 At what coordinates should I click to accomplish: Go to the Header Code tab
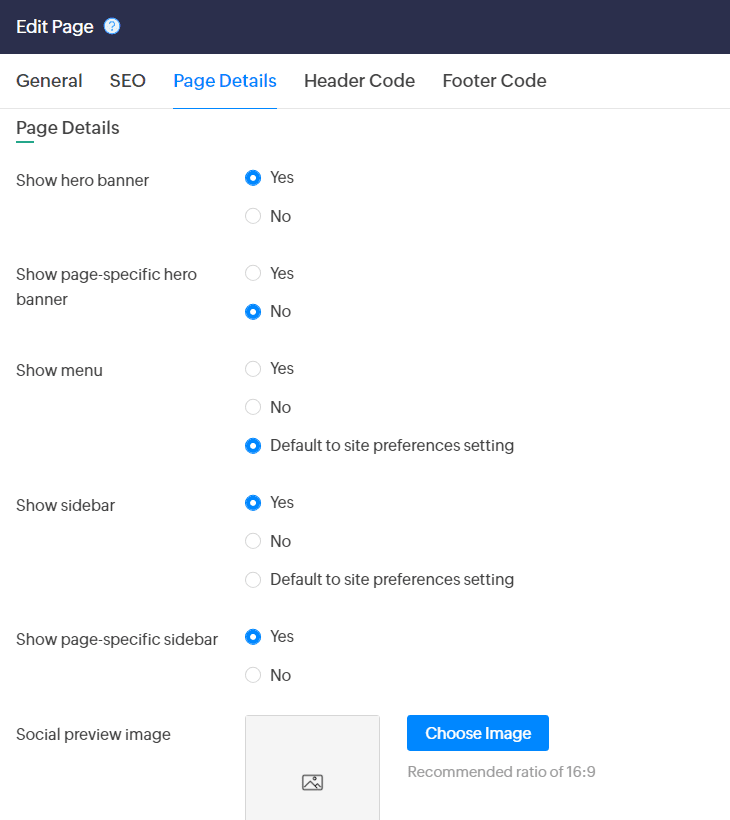click(359, 81)
